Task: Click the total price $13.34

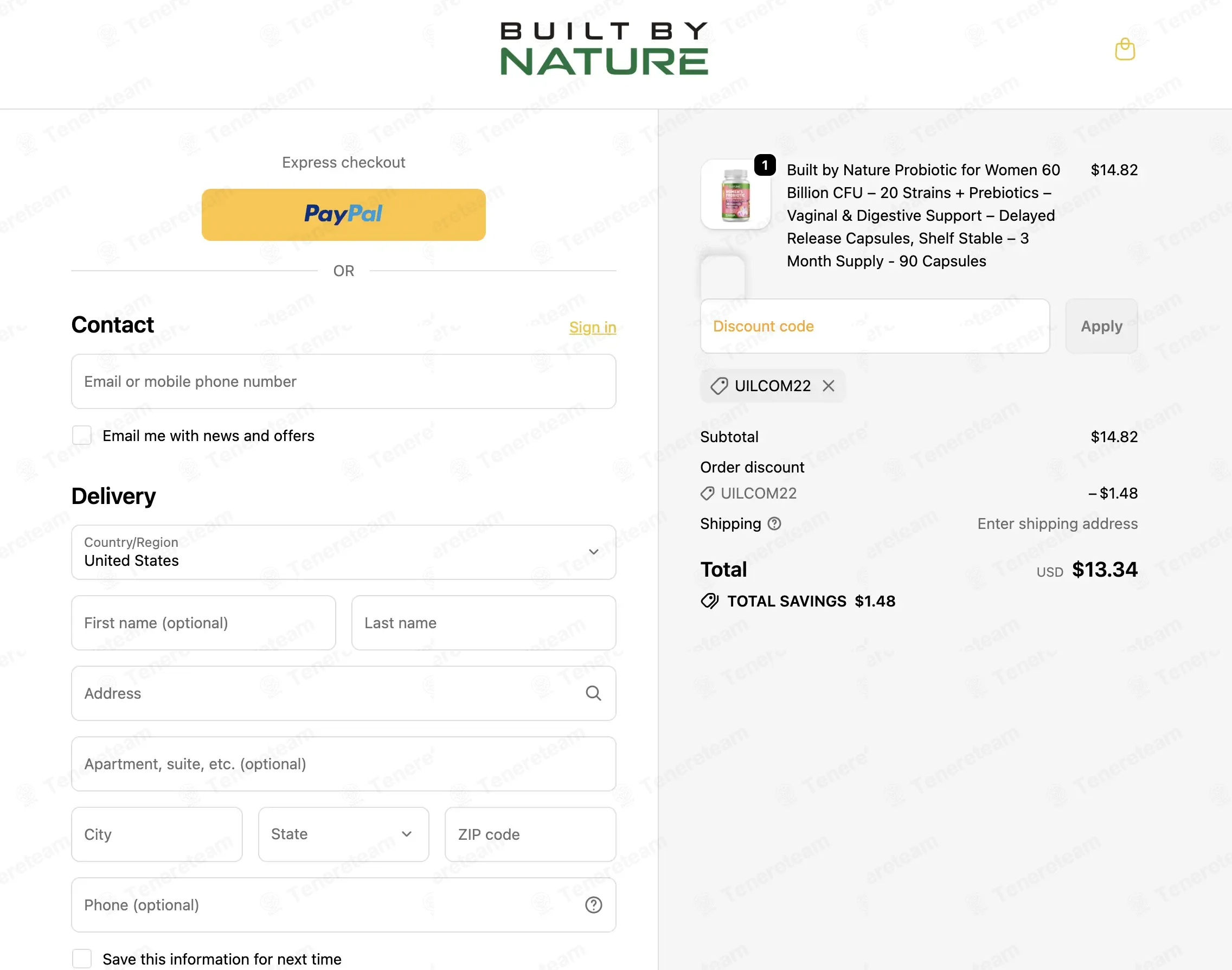Action: tap(1104, 570)
